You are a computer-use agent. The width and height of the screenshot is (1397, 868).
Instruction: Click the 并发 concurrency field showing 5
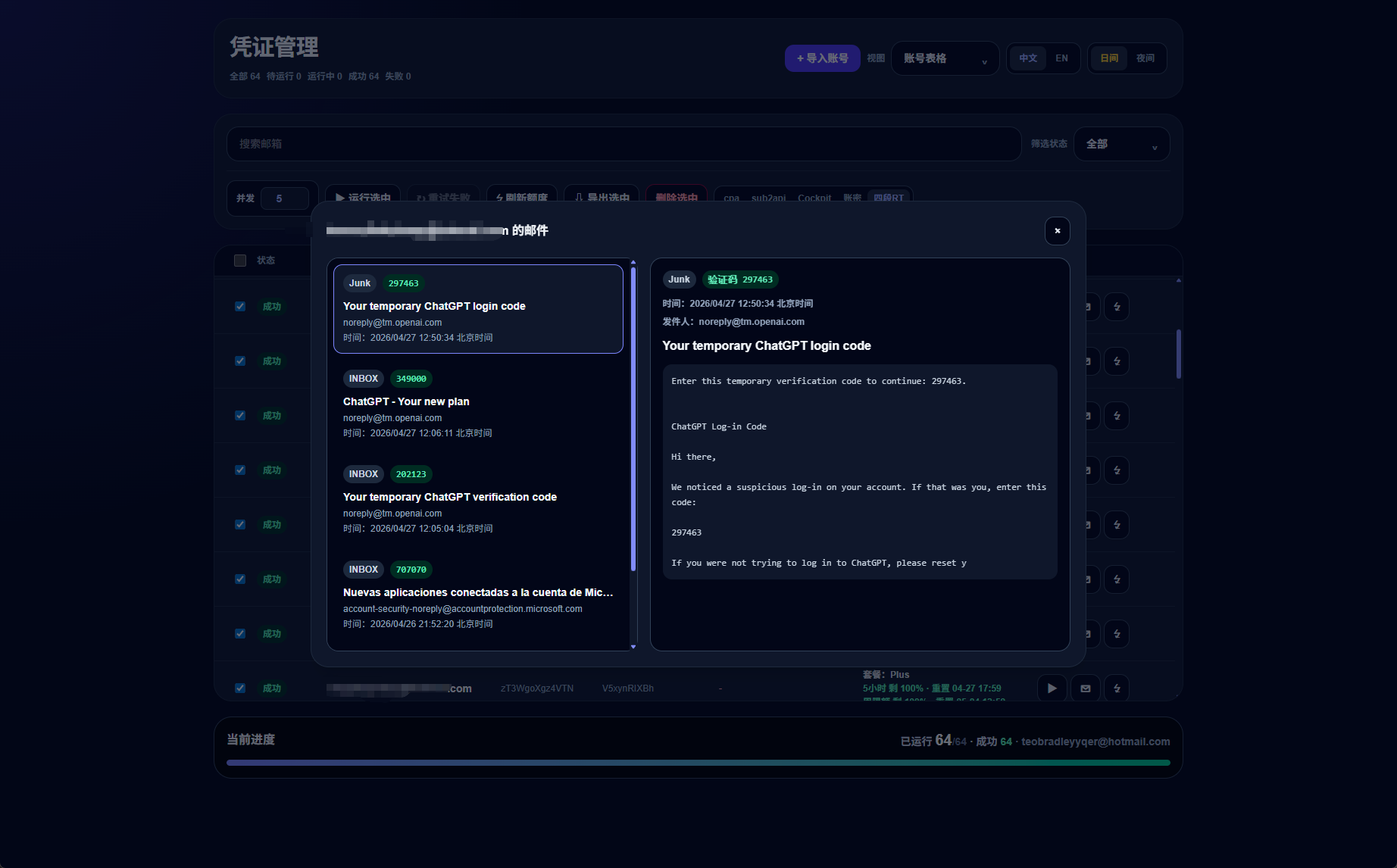tap(284, 198)
